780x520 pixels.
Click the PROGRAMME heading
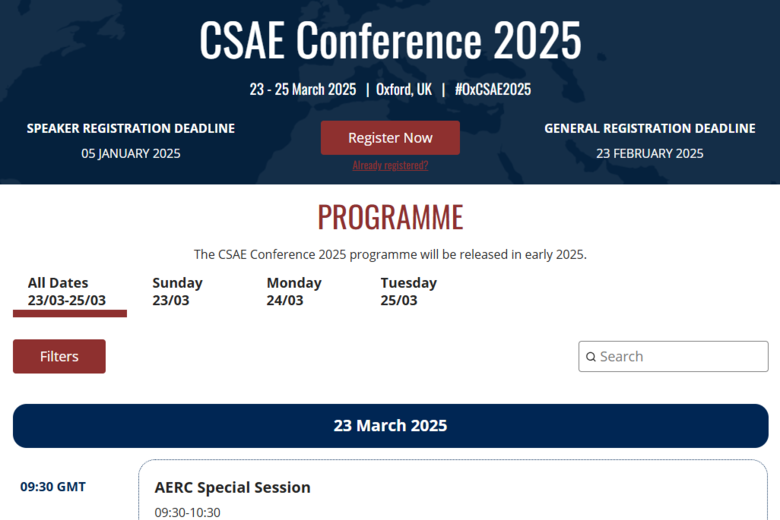point(390,217)
